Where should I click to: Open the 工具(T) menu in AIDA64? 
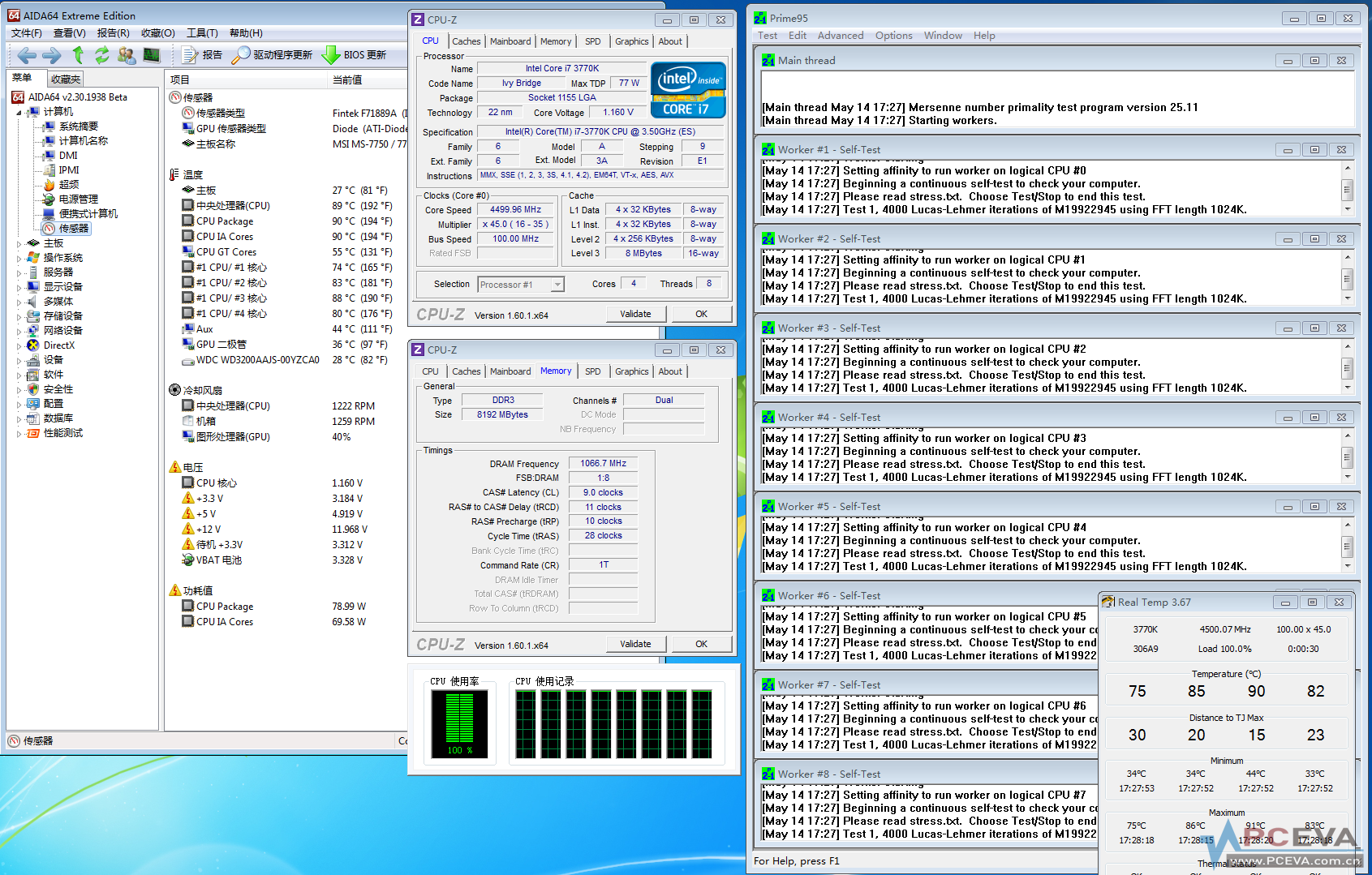(201, 33)
